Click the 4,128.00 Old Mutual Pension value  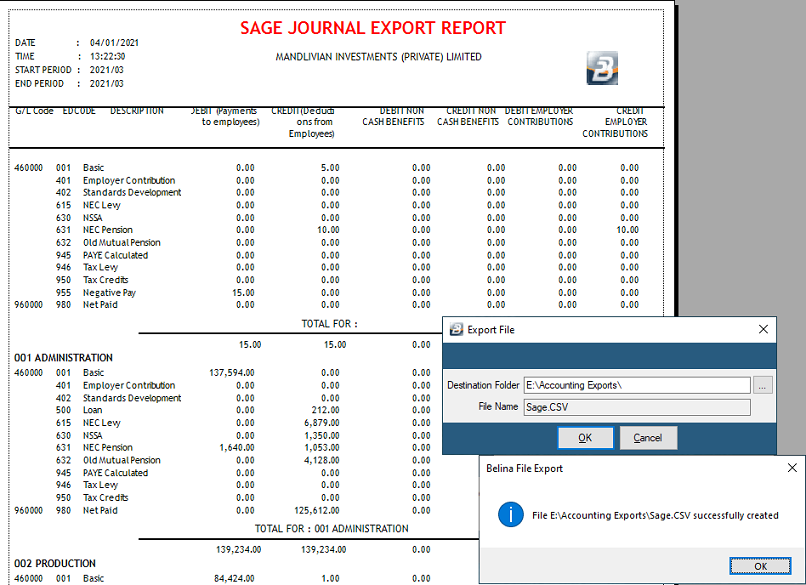pos(322,460)
